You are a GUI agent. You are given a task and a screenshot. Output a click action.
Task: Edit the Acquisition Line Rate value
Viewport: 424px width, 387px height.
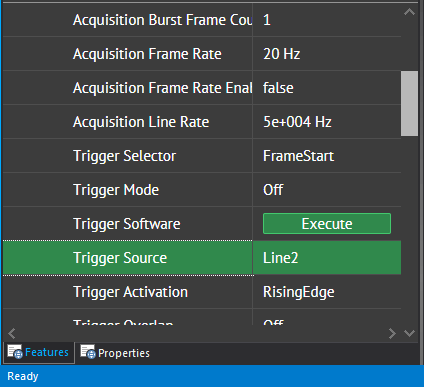(327, 122)
